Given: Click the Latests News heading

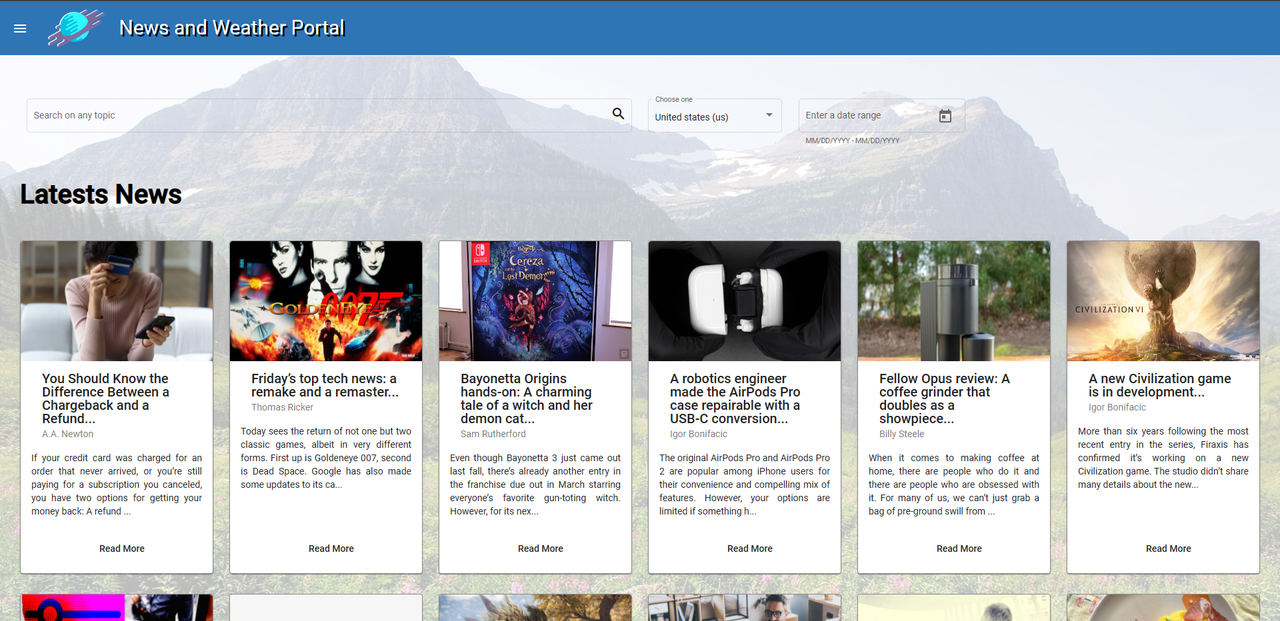Looking at the screenshot, I should point(101,194).
